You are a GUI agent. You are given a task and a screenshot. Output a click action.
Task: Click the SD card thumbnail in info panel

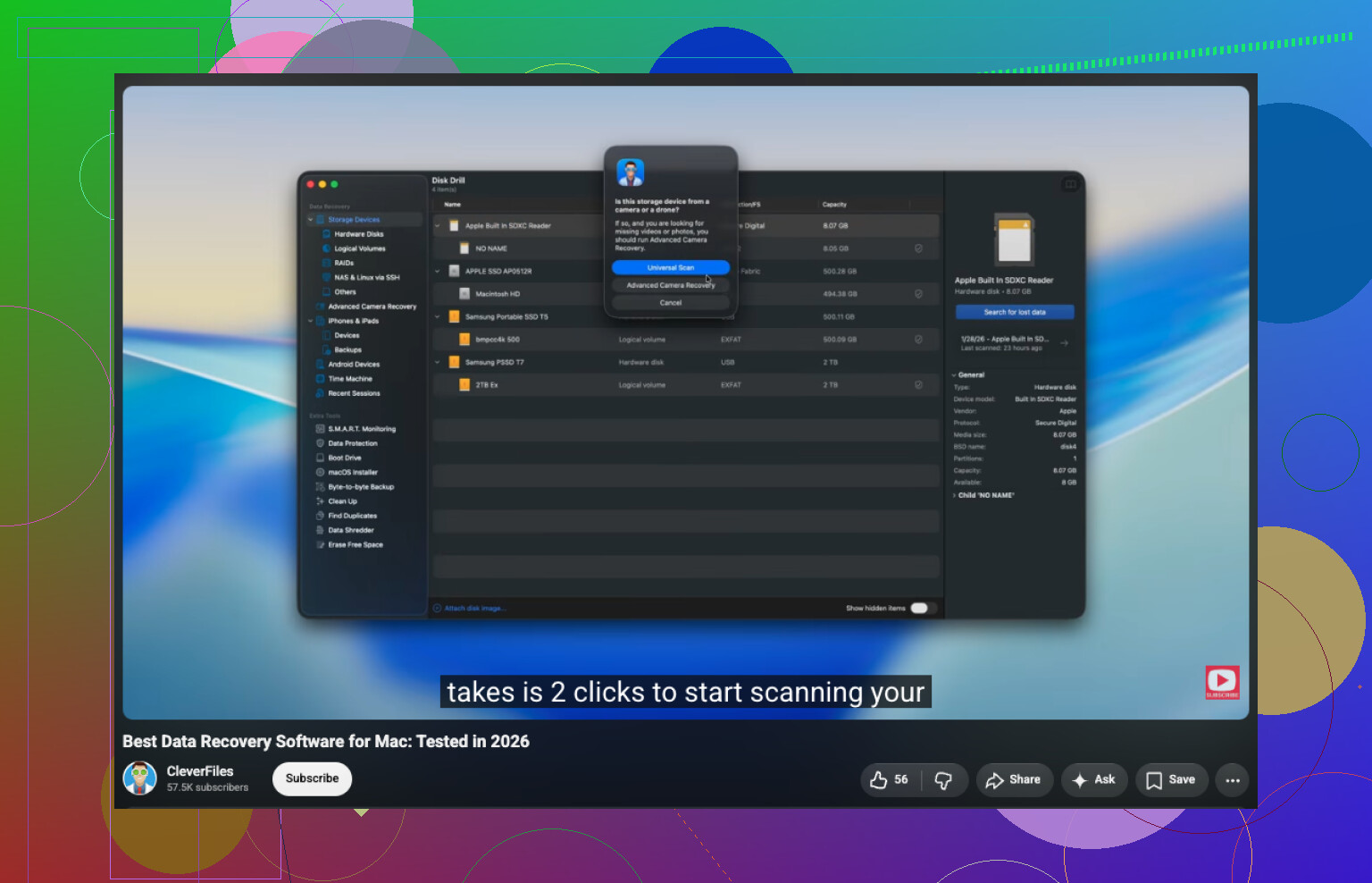coord(1015,240)
